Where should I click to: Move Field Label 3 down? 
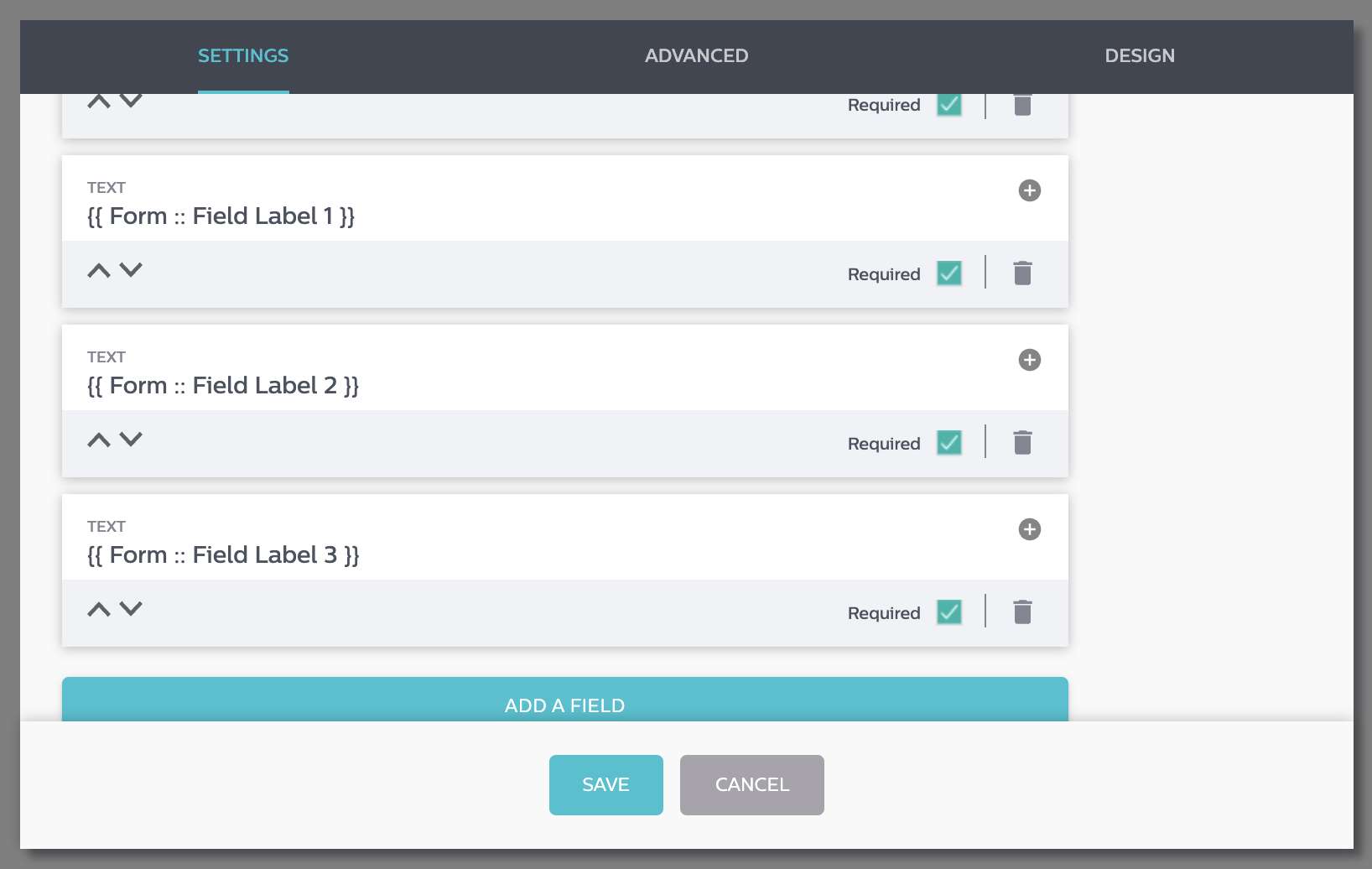131,609
